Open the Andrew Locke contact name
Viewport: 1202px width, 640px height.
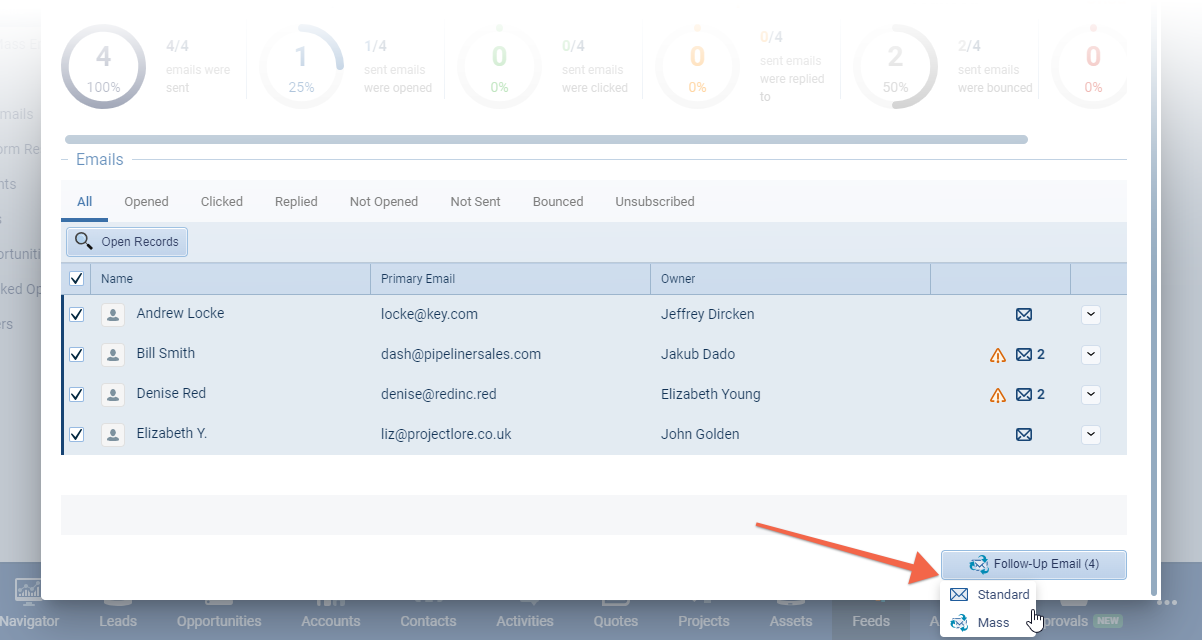[180, 313]
